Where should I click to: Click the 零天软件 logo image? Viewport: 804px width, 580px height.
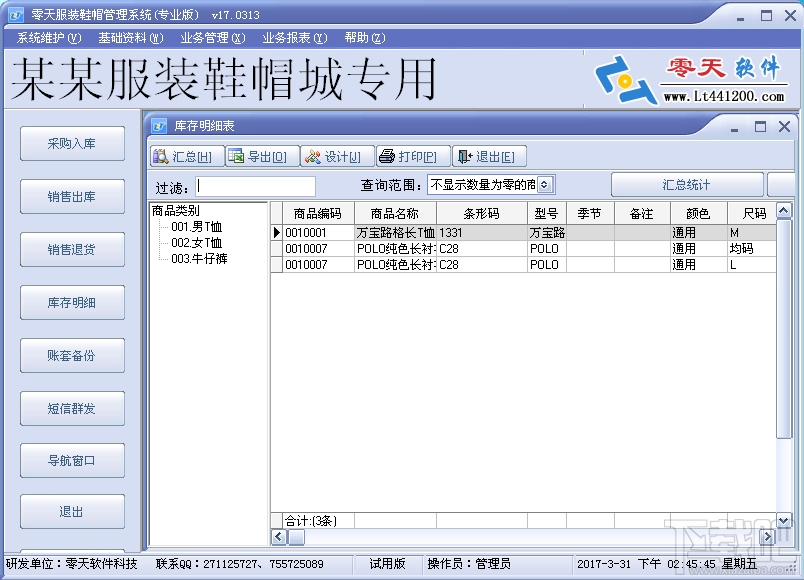690,79
